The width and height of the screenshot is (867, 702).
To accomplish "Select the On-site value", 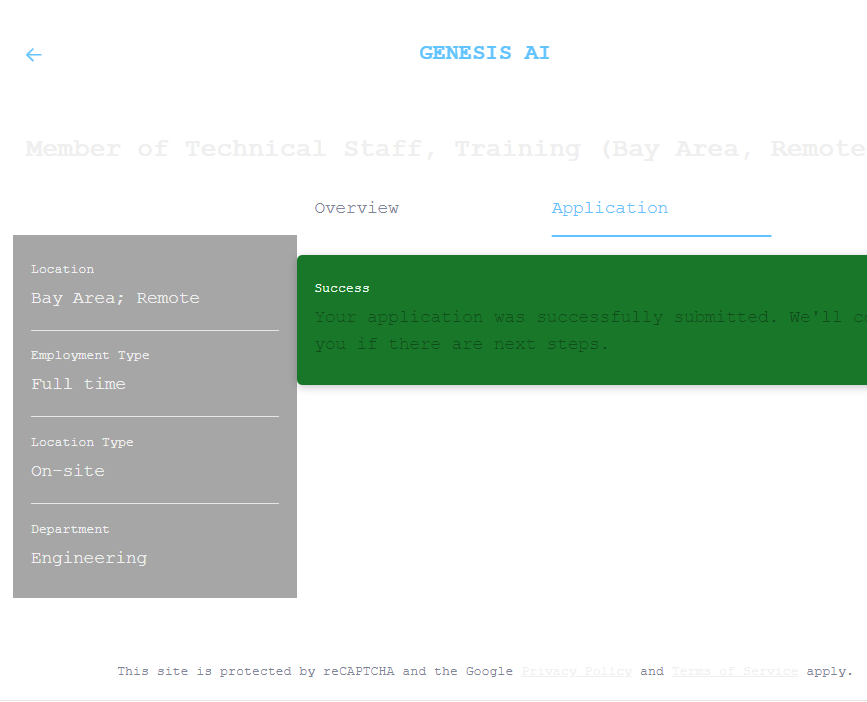I will coord(68,471).
